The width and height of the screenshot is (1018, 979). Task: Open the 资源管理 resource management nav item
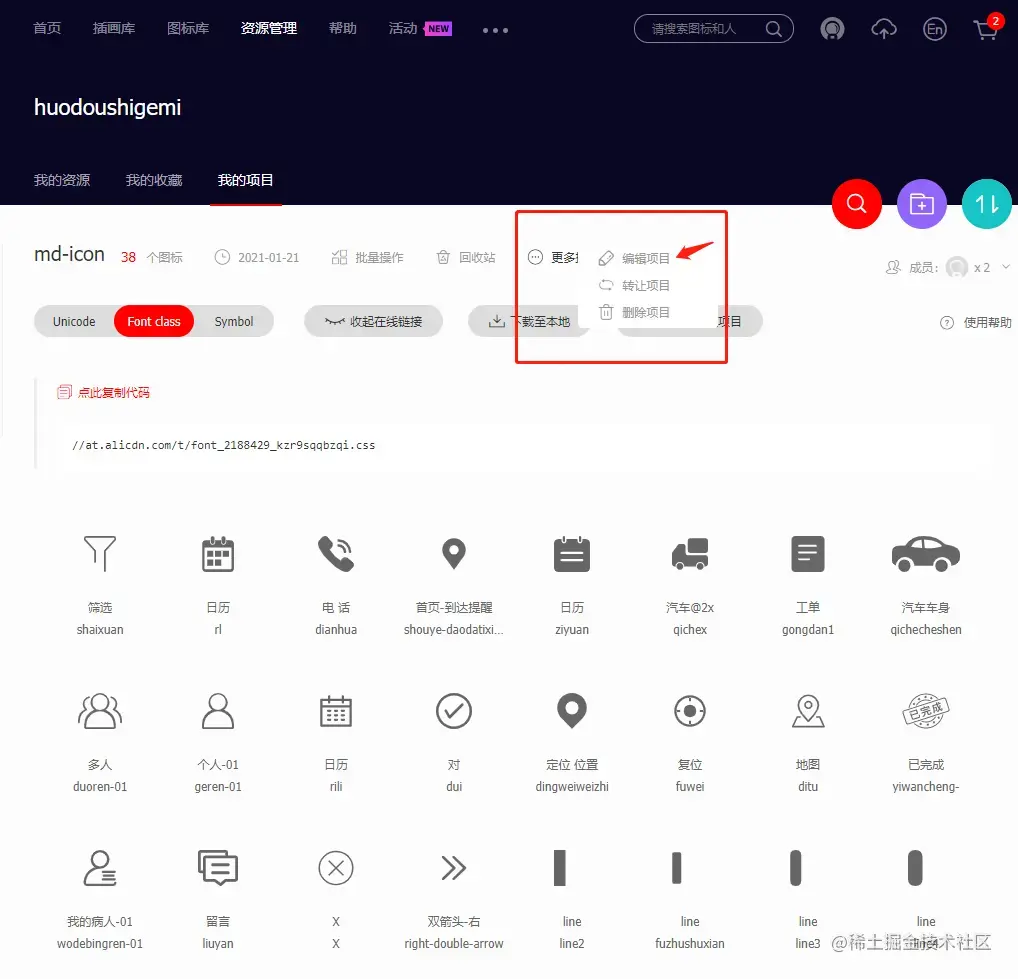point(268,29)
